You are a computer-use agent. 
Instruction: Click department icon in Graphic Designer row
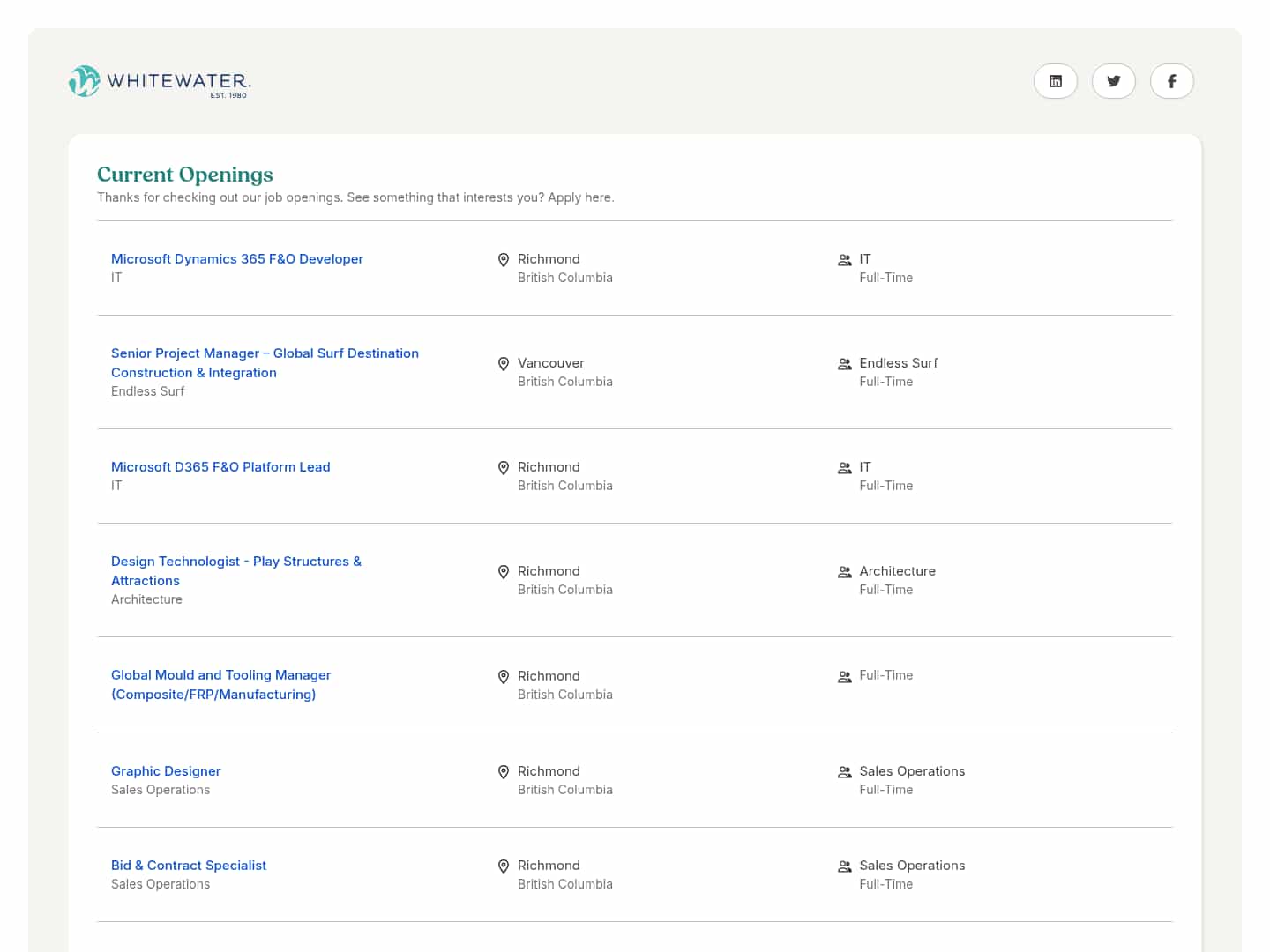click(x=845, y=772)
